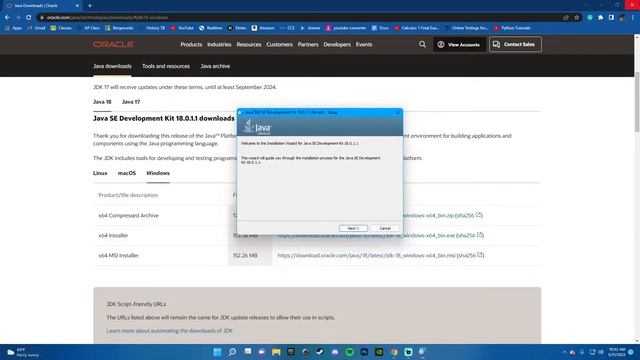Screen dimensions: 640x360
Task: Open the x64 MSI Installer download link
Action: pos(366,256)
